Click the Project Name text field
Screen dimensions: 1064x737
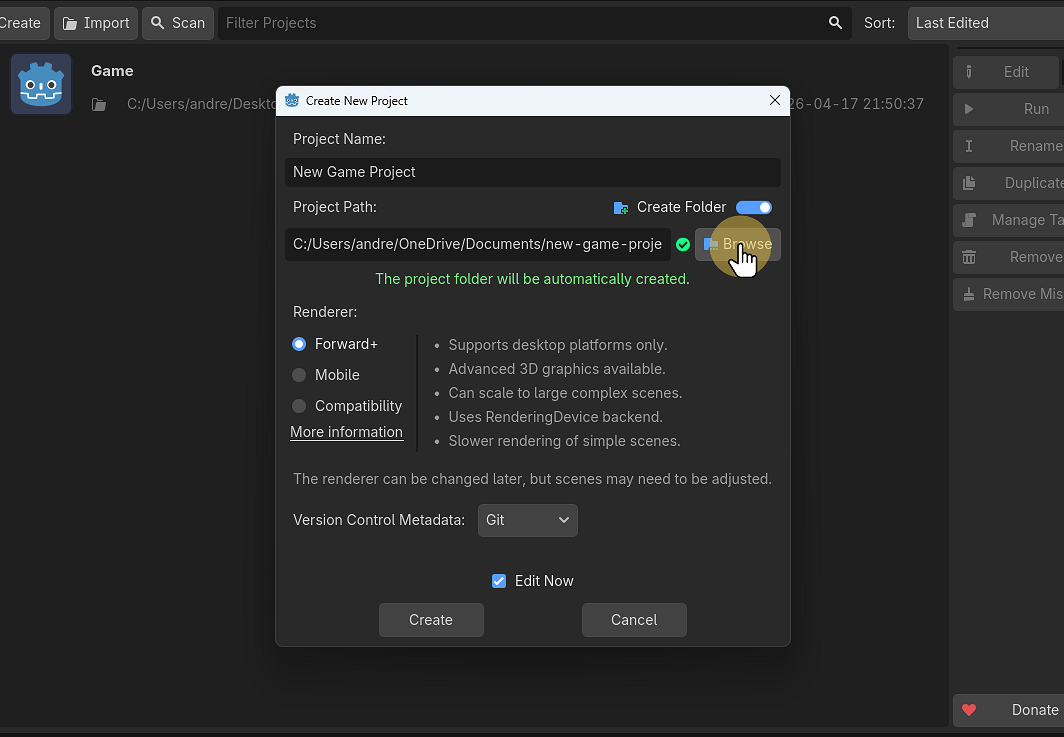pos(532,172)
